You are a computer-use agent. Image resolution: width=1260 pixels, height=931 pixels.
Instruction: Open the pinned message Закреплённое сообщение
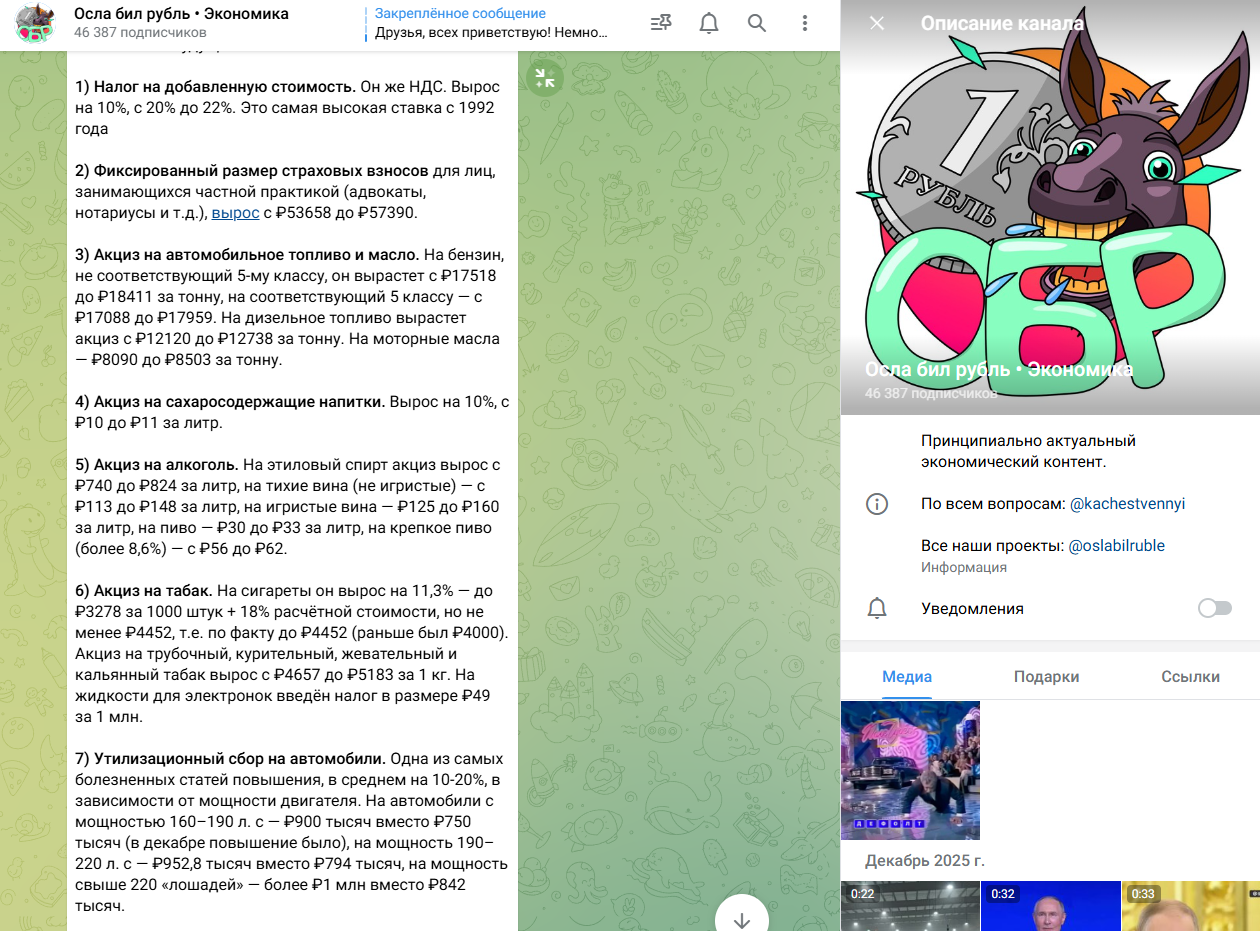(490, 23)
